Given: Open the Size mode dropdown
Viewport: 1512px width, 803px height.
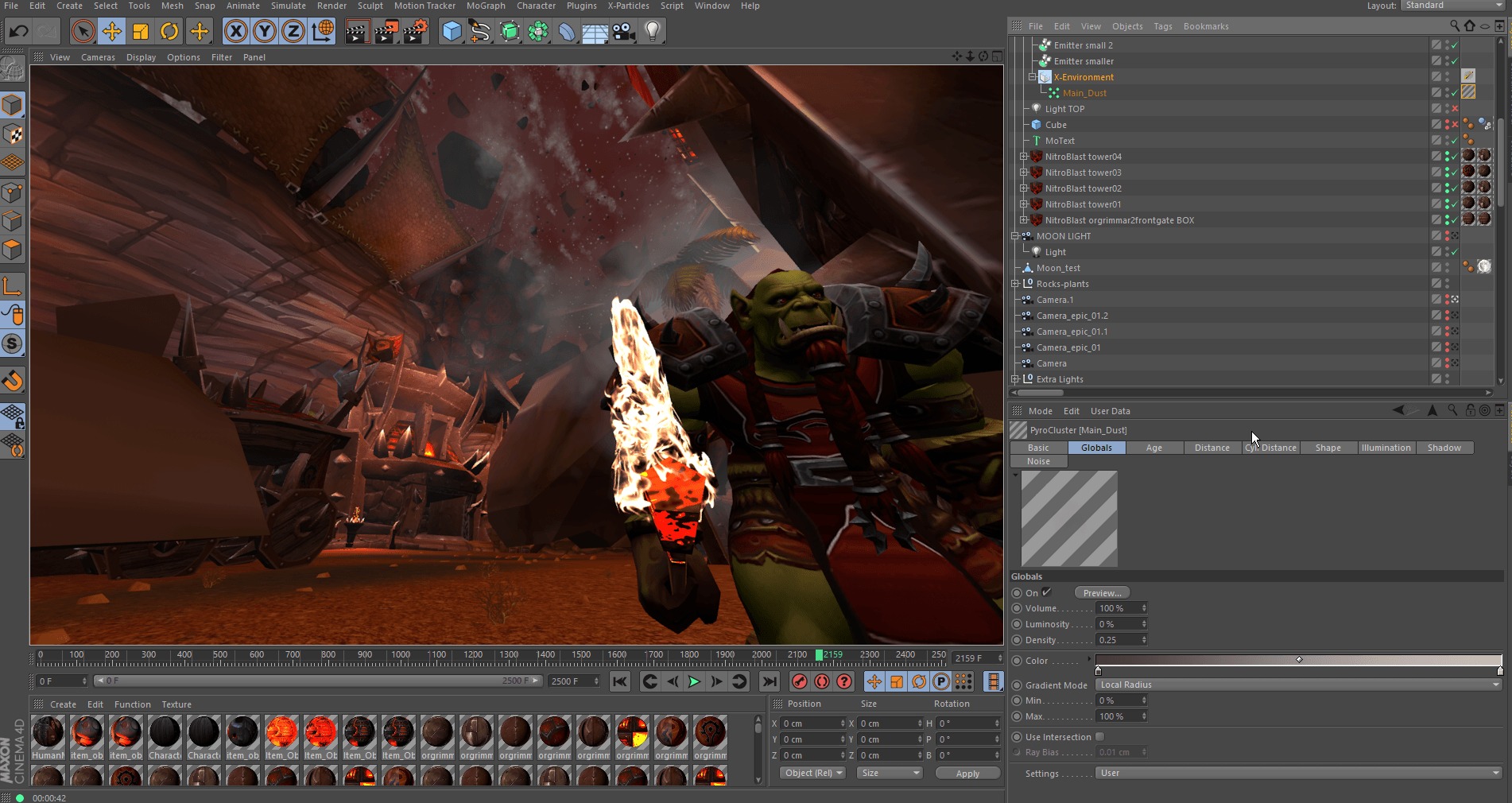Looking at the screenshot, I should click(890, 773).
